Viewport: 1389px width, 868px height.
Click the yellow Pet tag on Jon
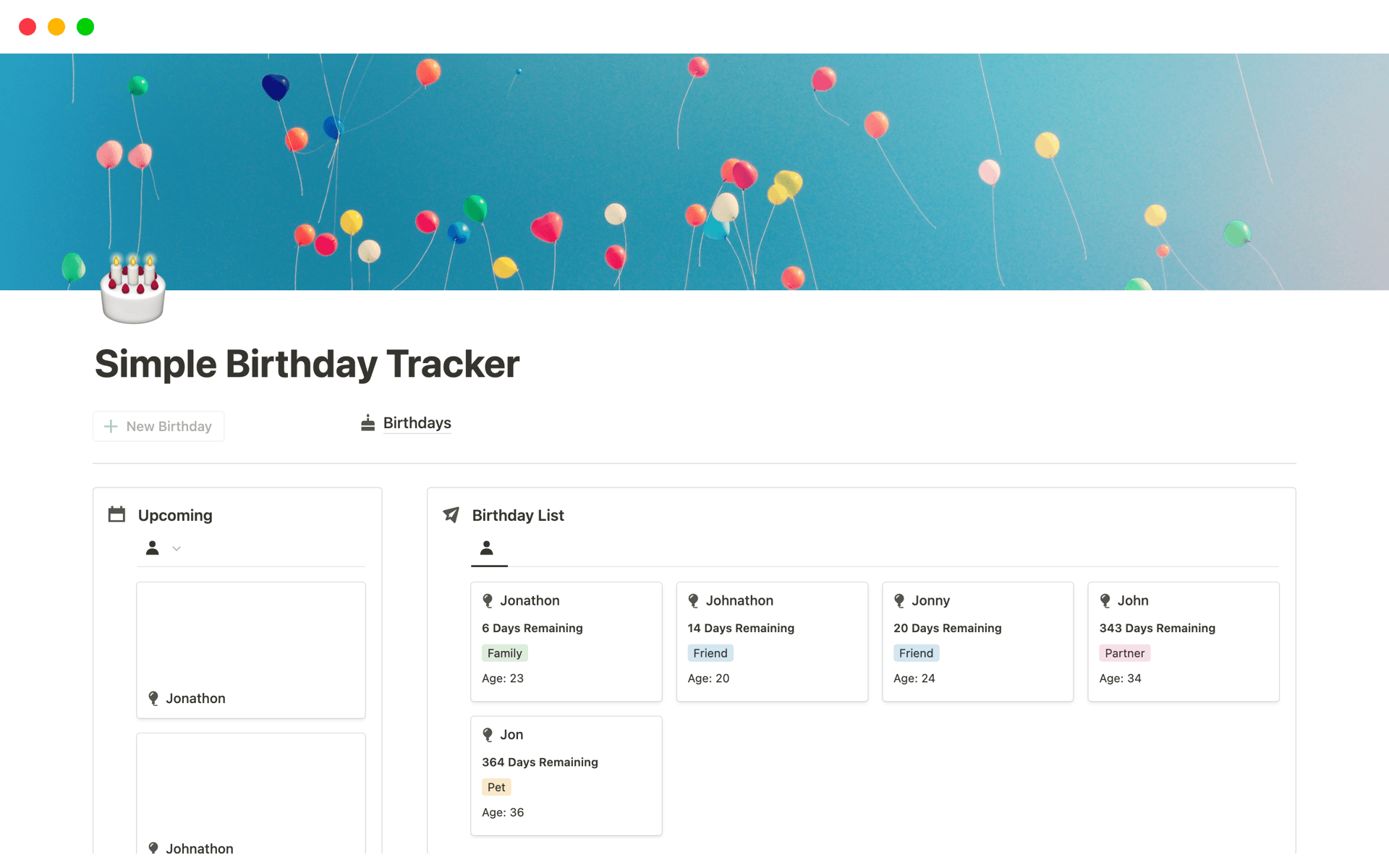coord(496,787)
